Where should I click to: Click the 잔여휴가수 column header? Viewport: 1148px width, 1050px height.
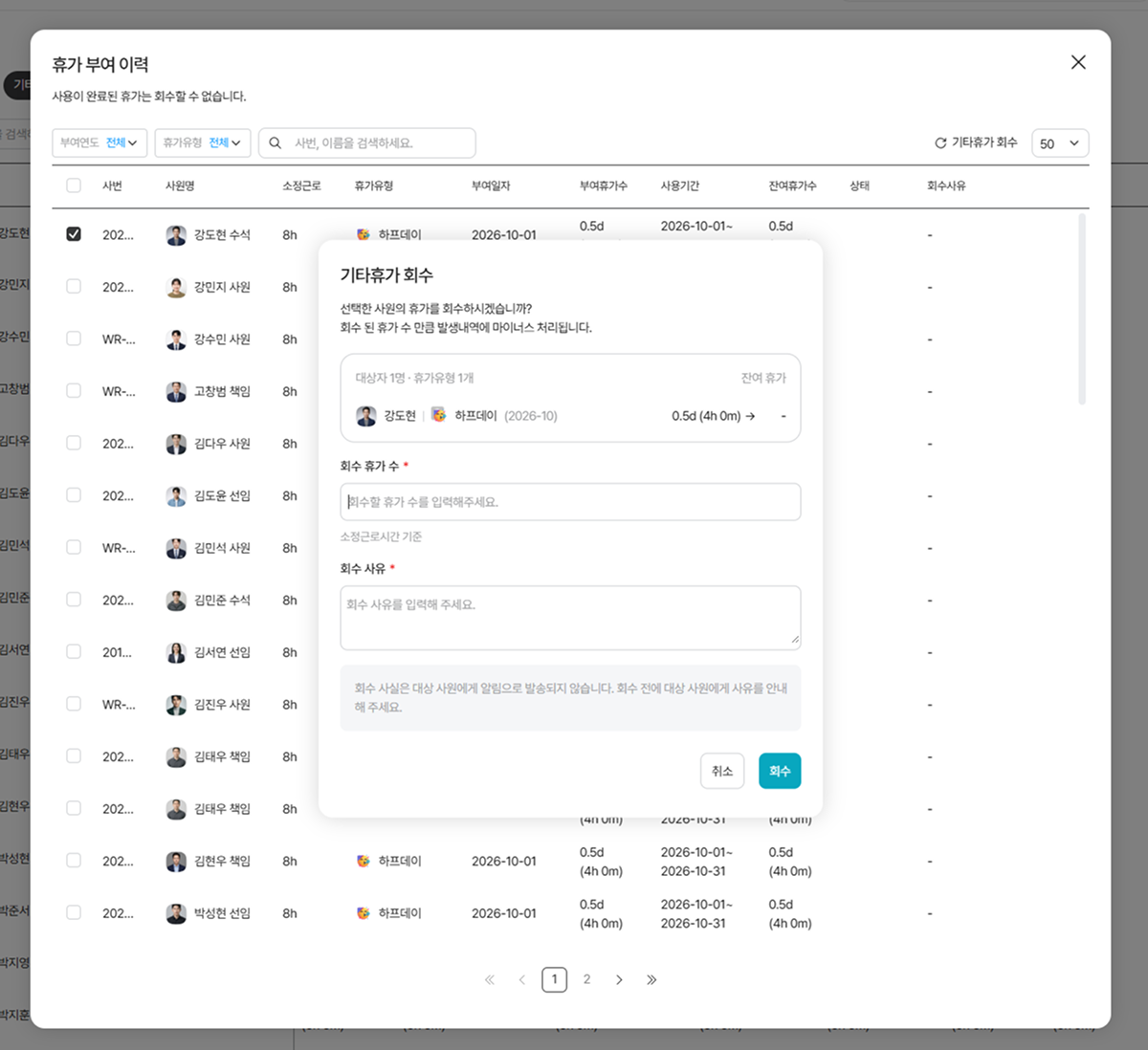point(792,186)
